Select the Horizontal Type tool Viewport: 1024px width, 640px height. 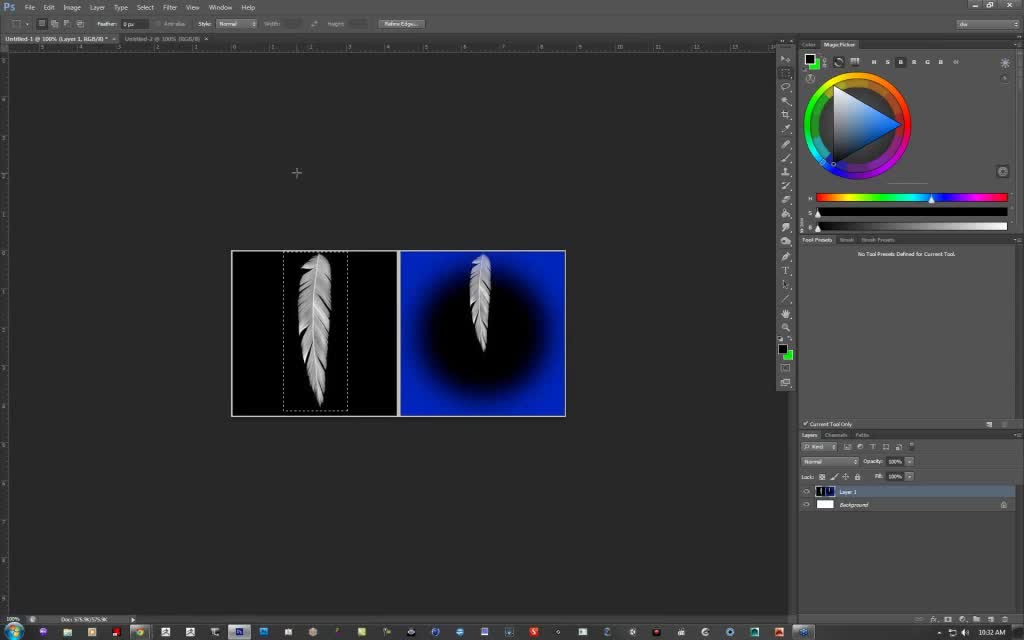pos(786,270)
